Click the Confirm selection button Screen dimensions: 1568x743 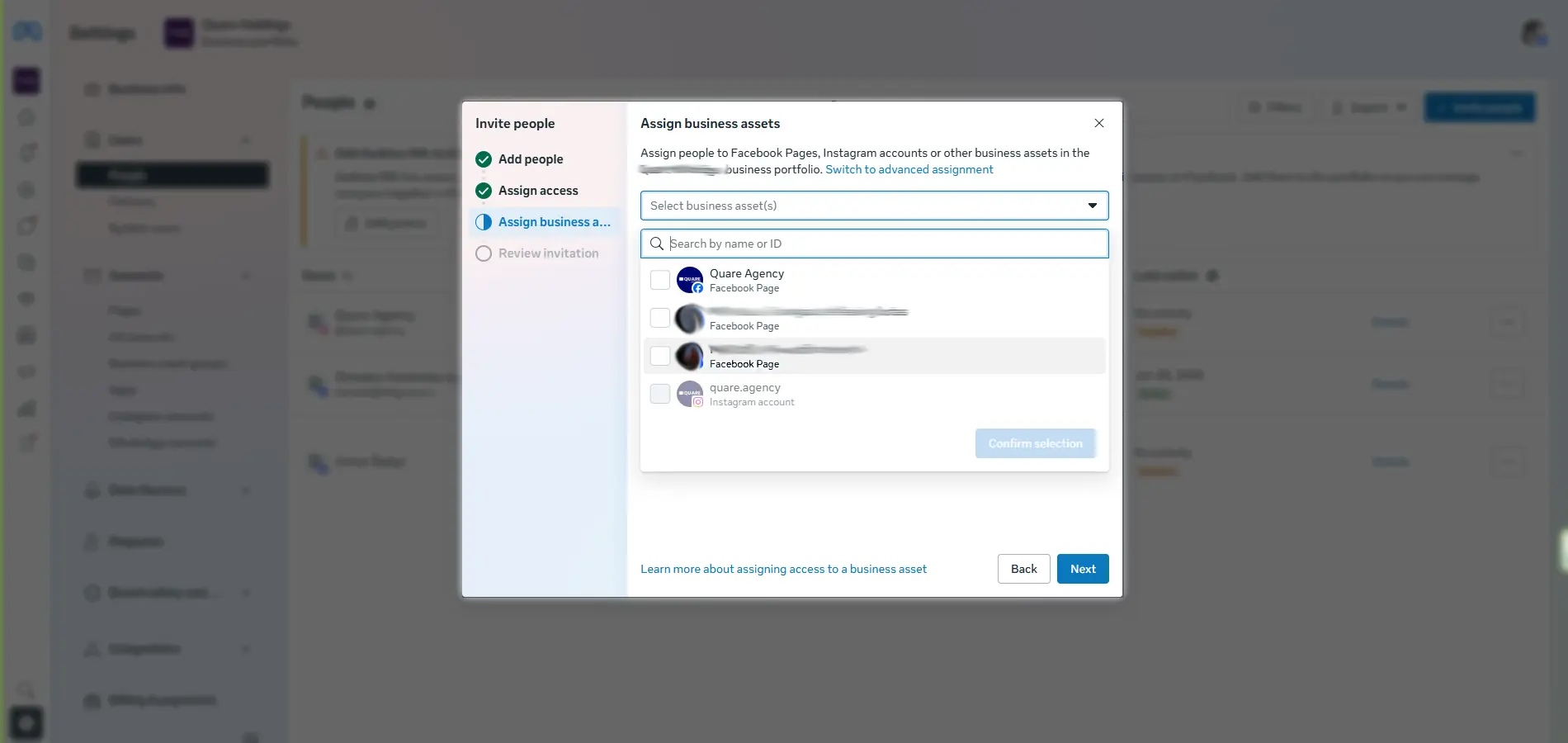[x=1035, y=443]
